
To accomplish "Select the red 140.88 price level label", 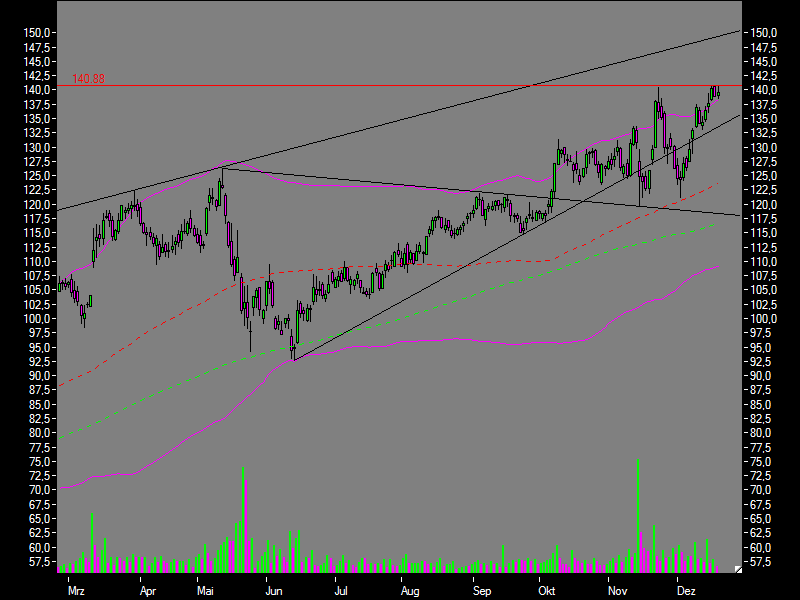I will (x=88, y=79).
